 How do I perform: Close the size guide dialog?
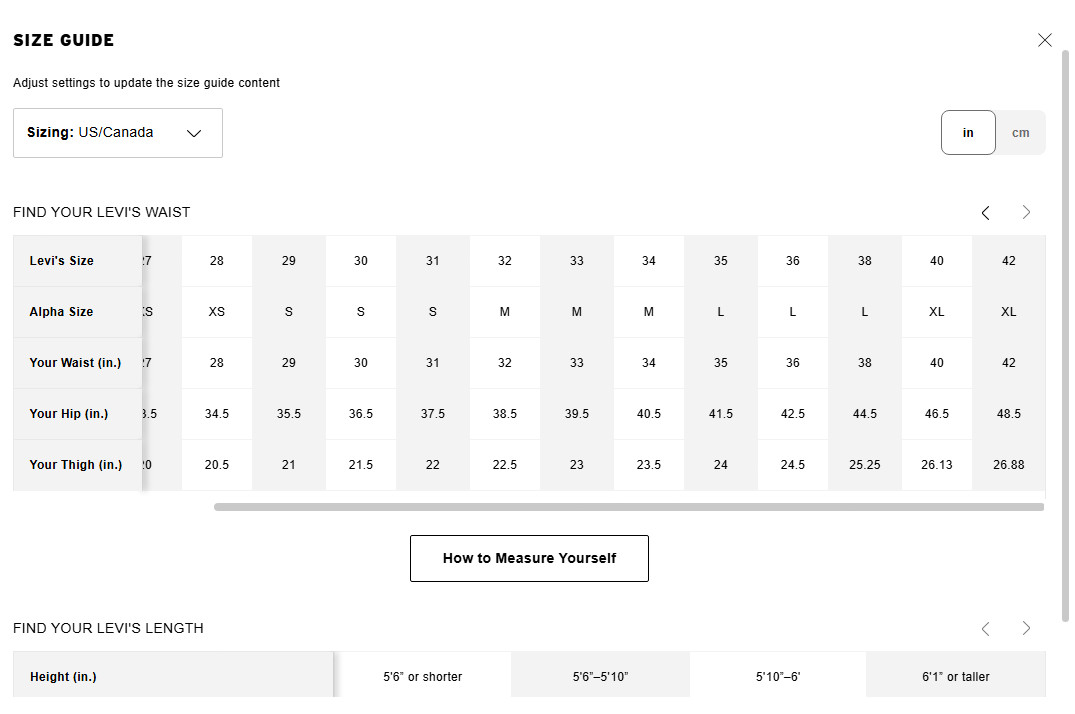click(x=1044, y=40)
